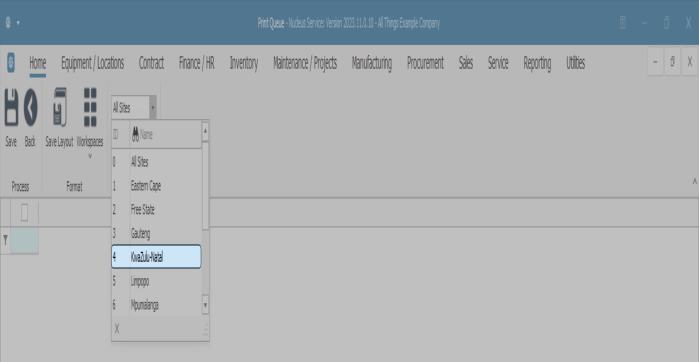Open the Home ribbon tab
The height and width of the screenshot is (362, 699).
click(37, 63)
